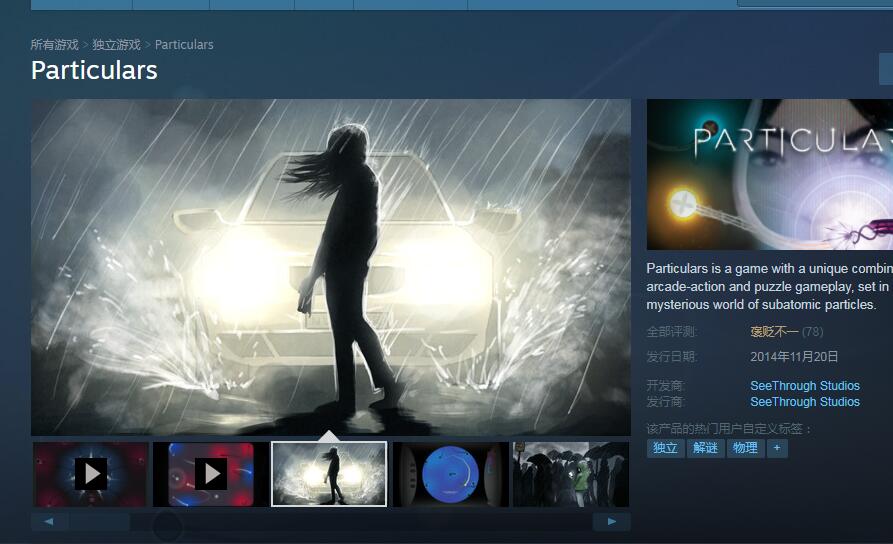Open the large rainy car screenshot

tap(331, 267)
